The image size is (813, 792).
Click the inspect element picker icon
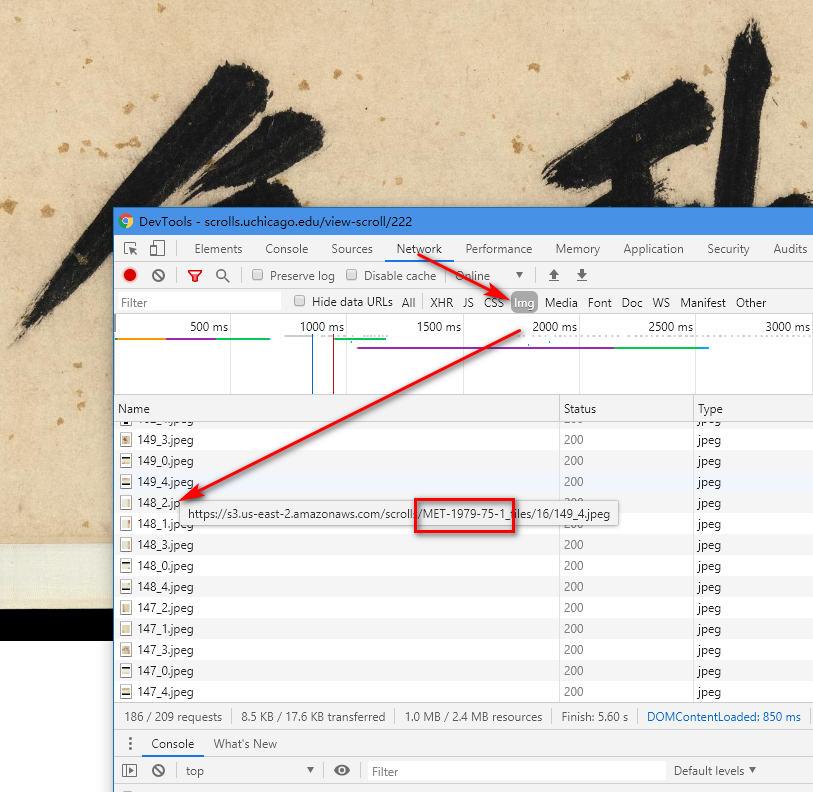(131, 249)
